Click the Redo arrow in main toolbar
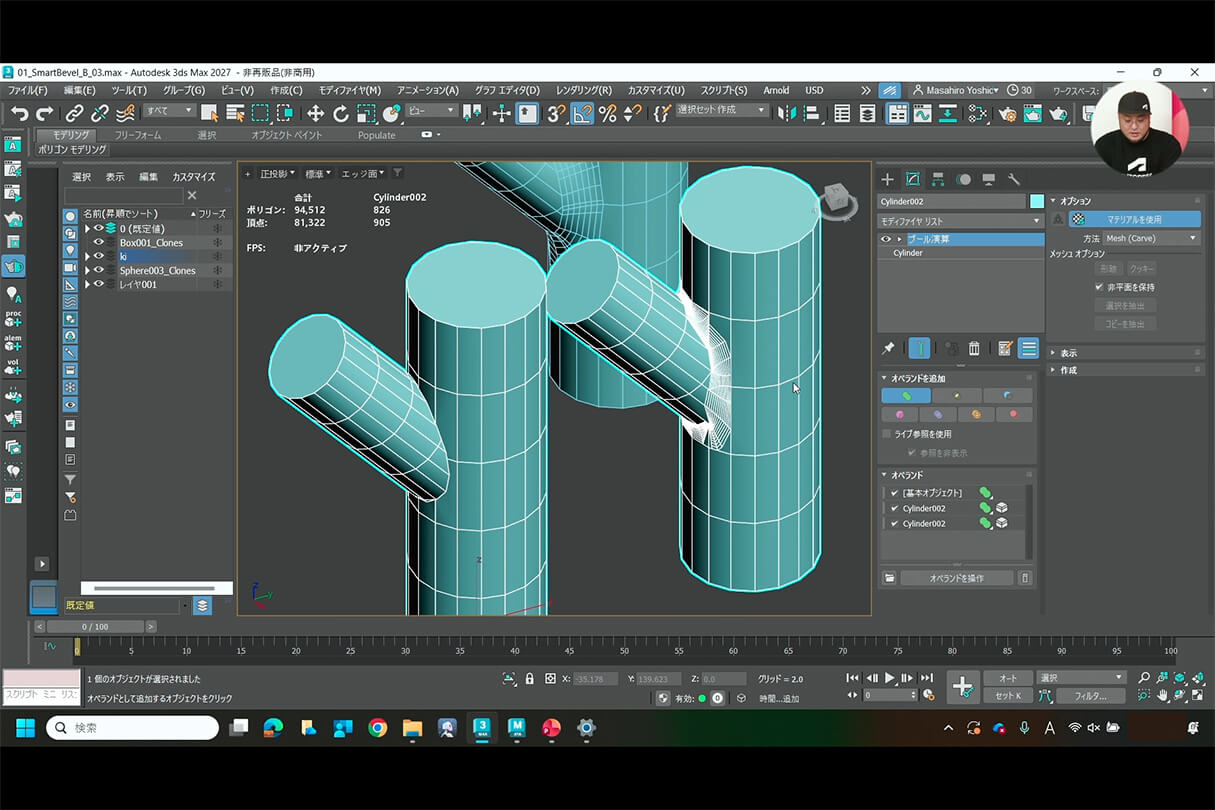The height and width of the screenshot is (810, 1215). 45,113
